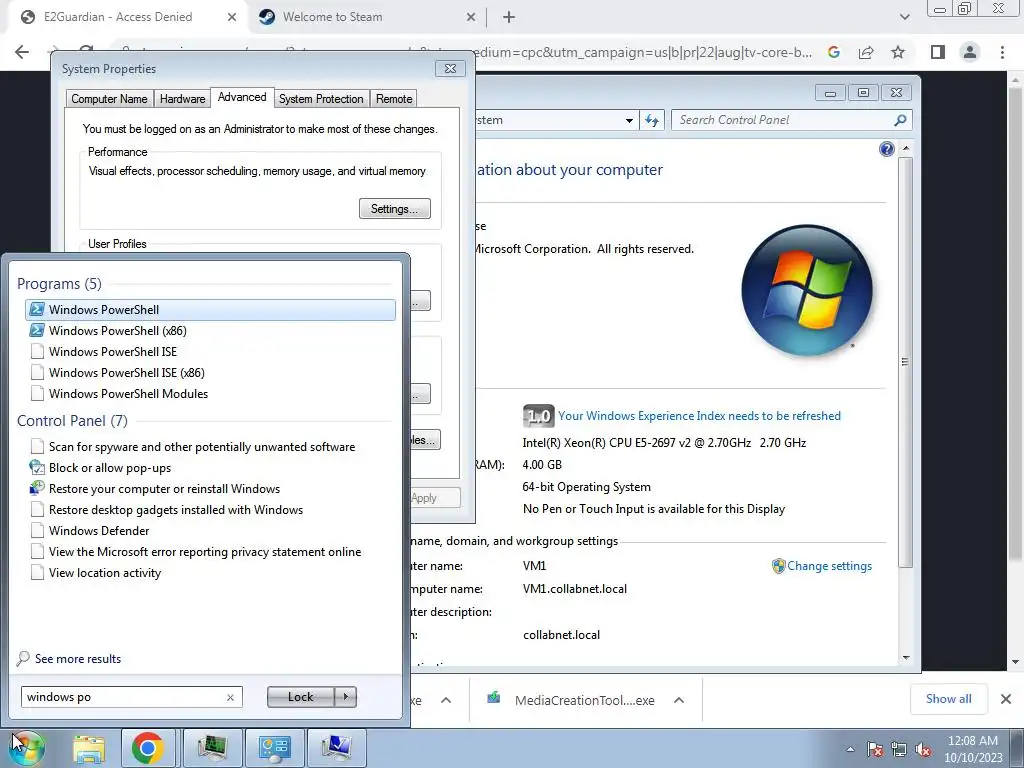The width and height of the screenshot is (1024, 768).
Task: Open the System Protection tab
Action: coord(321,99)
